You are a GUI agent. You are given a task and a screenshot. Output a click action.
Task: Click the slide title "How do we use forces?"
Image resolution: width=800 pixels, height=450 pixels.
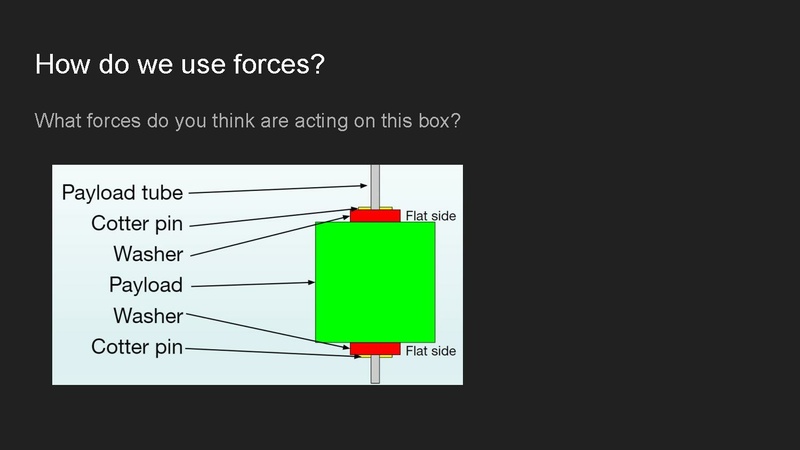point(180,66)
